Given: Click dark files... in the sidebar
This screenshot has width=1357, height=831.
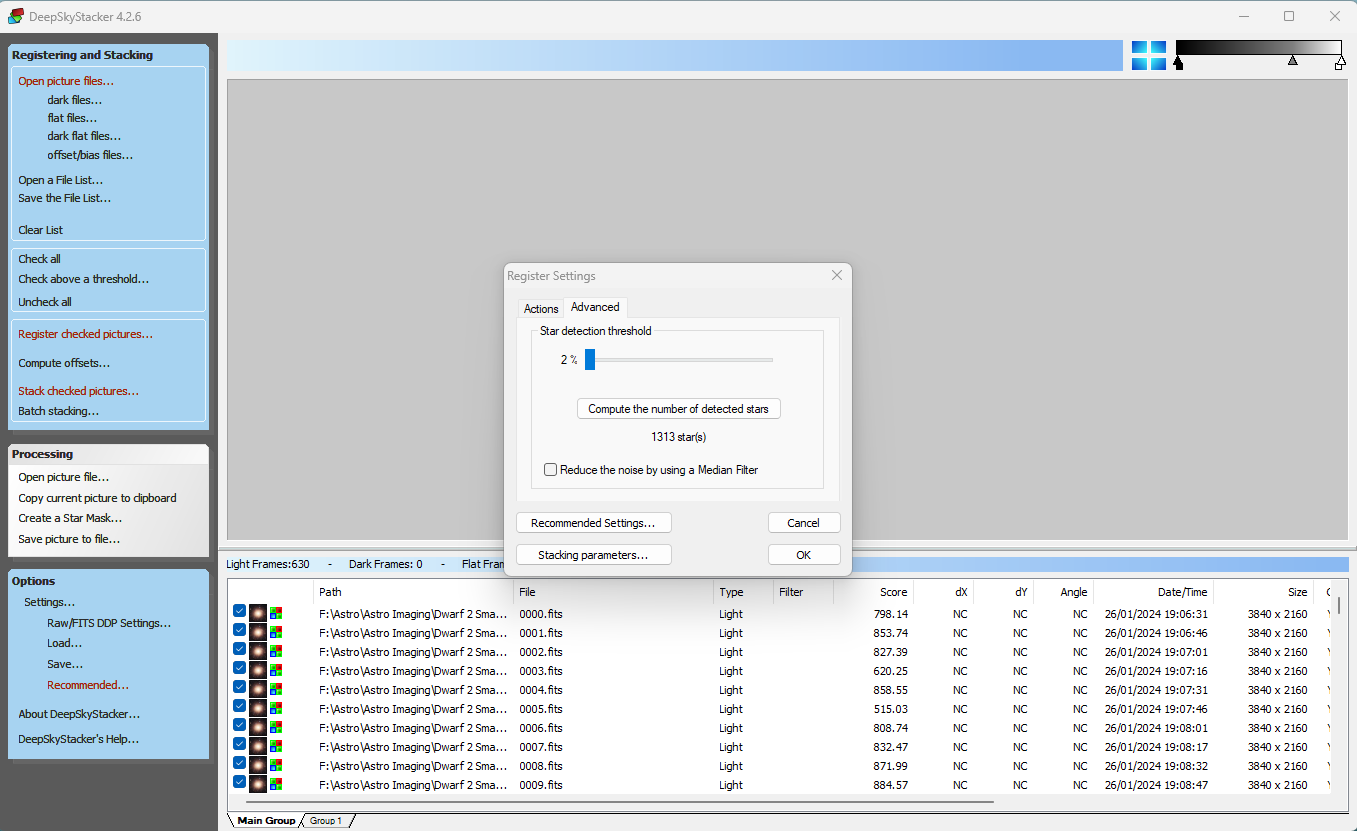Looking at the screenshot, I should point(74,100).
